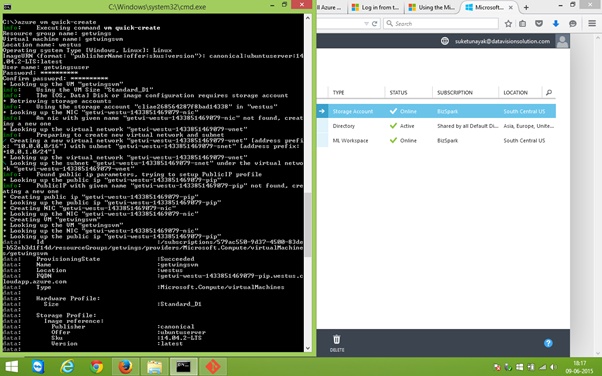602x376 pixels.
Task: Switch to the 'Using the Mi...' tab
Action: [x=432, y=7]
